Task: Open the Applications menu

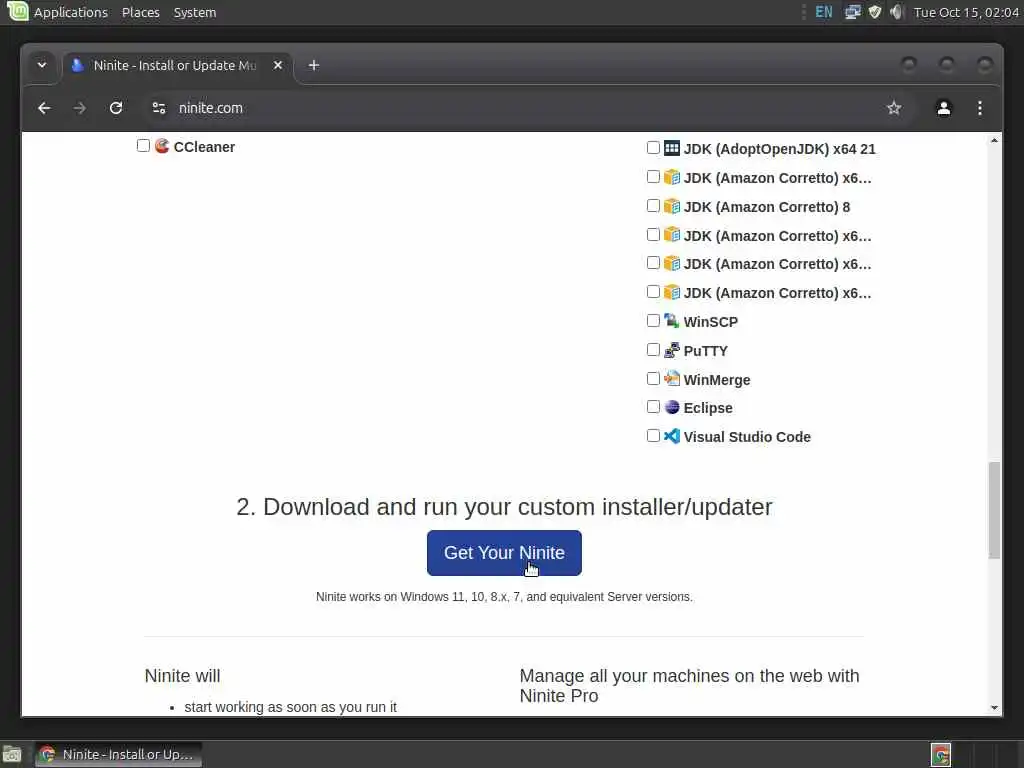Action: [x=71, y=12]
